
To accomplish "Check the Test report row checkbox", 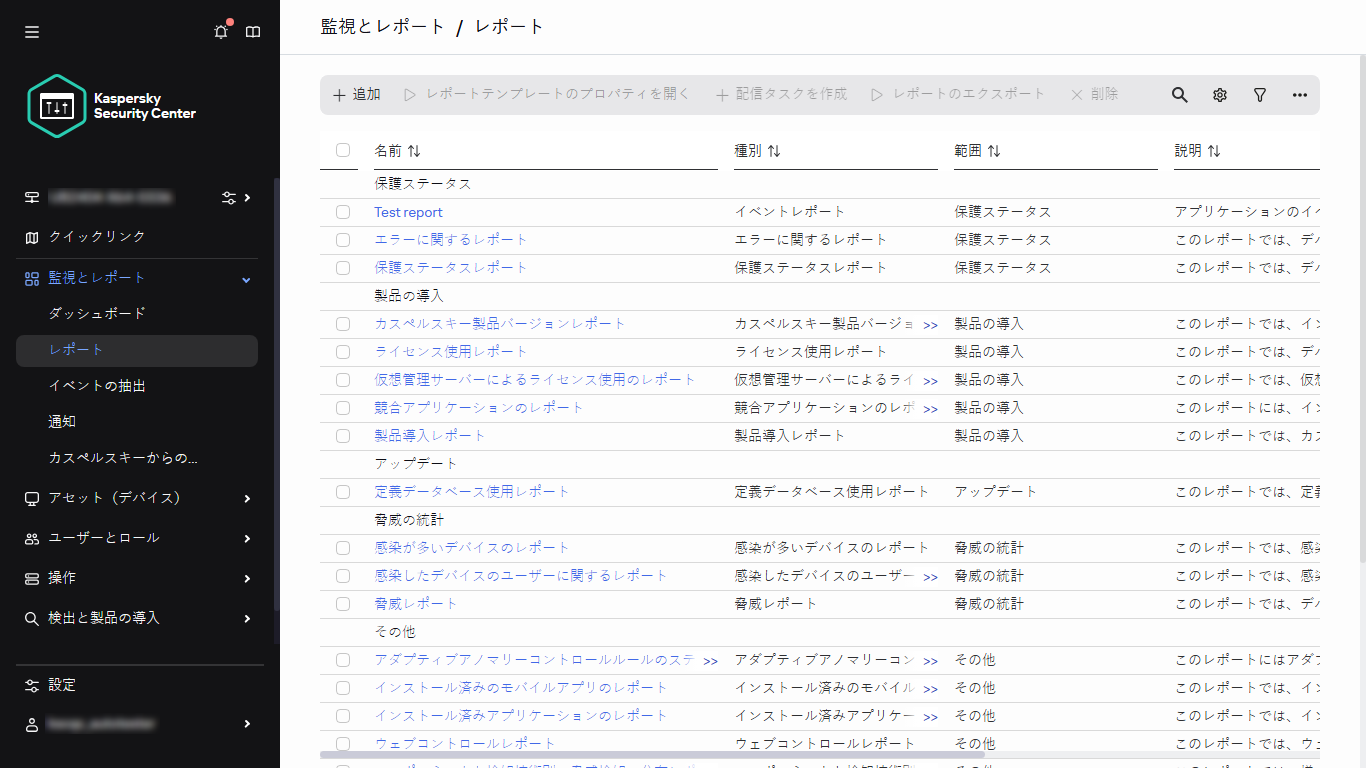I will click(343, 212).
